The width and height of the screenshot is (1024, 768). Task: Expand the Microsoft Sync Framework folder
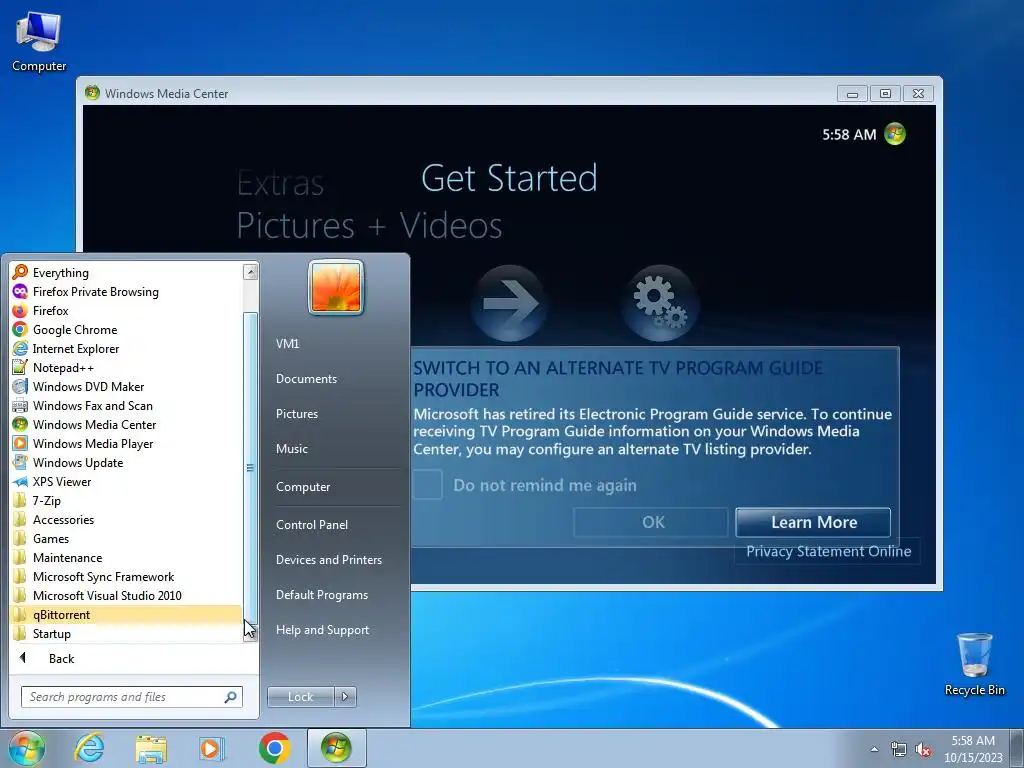click(x=125, y=577)
